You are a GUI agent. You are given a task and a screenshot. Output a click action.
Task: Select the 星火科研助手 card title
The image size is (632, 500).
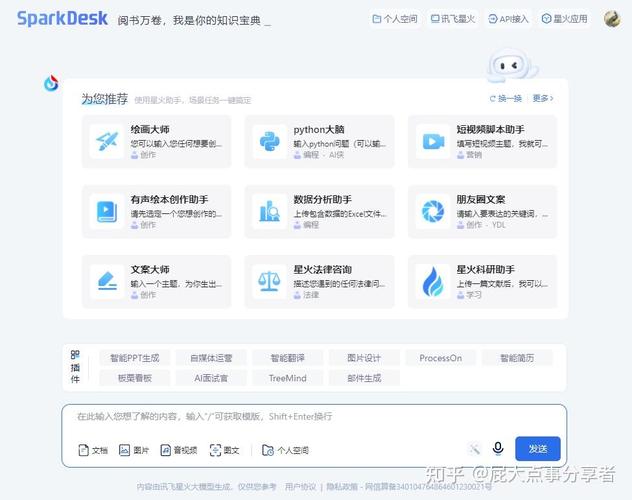point(486,270)
